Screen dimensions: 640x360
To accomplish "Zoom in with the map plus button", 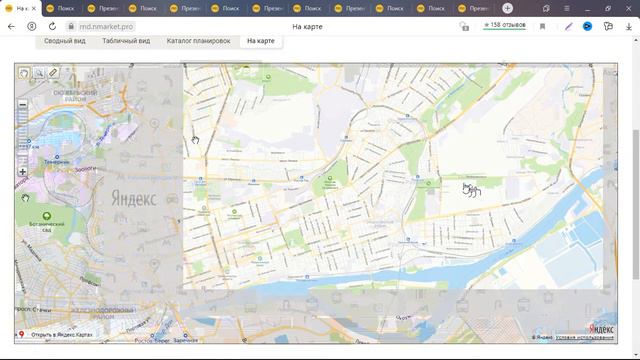I will 22,172.
